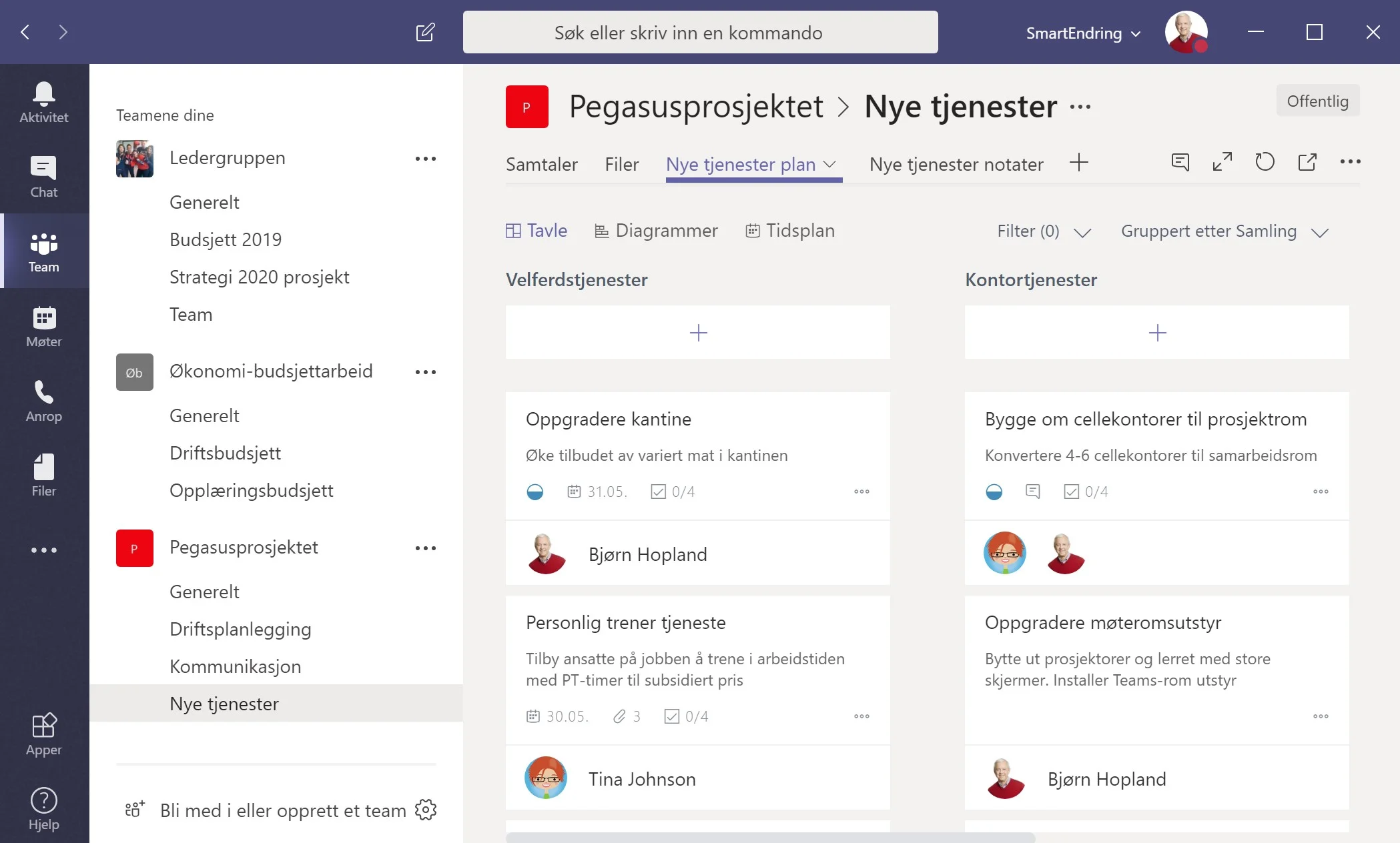Open more tab options ellipsis
Viewport: 1400px width, 843px height.
[1350, 162]
